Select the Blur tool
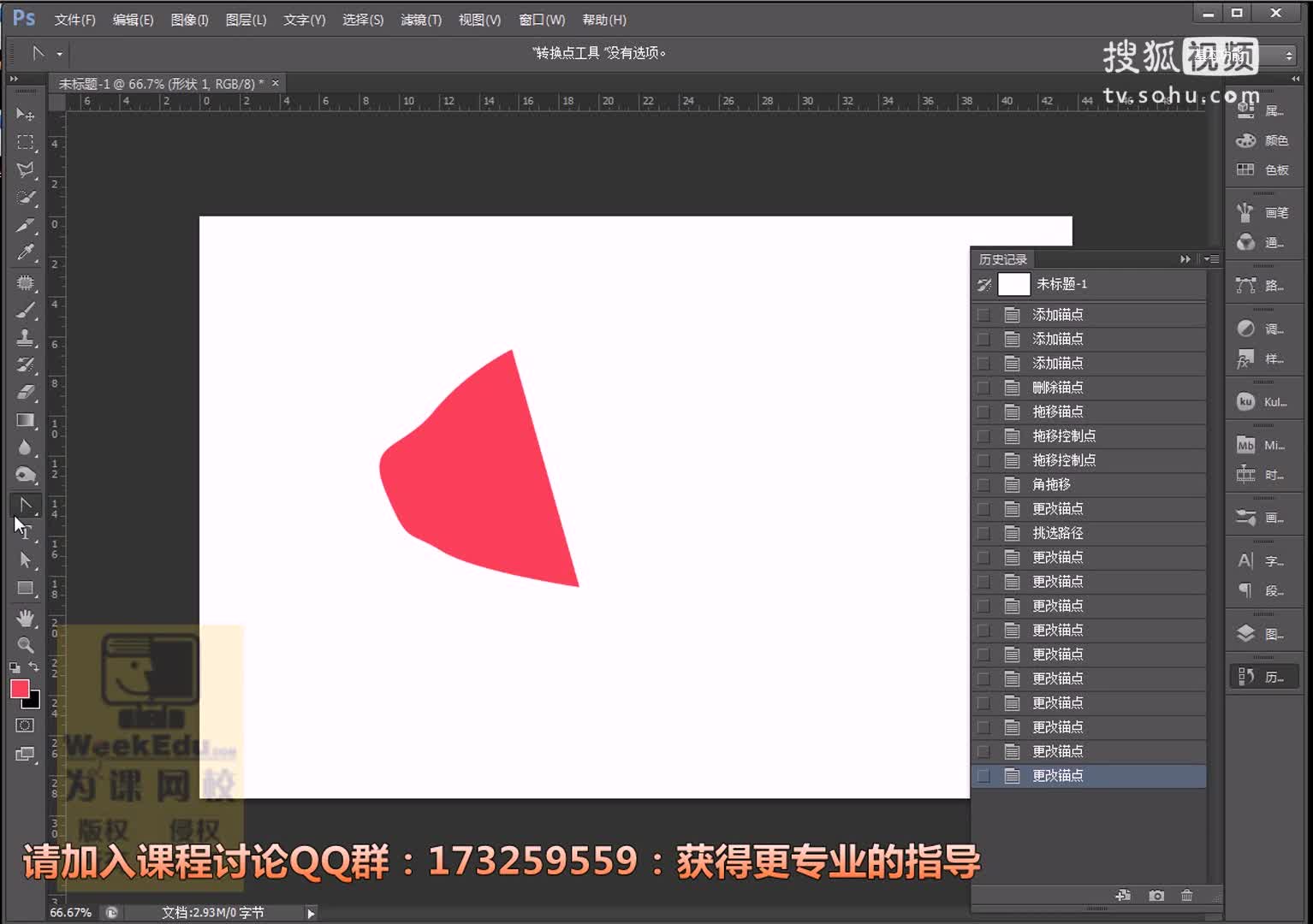This screenshot has width=1313, height=924. [x=26, y=447]
